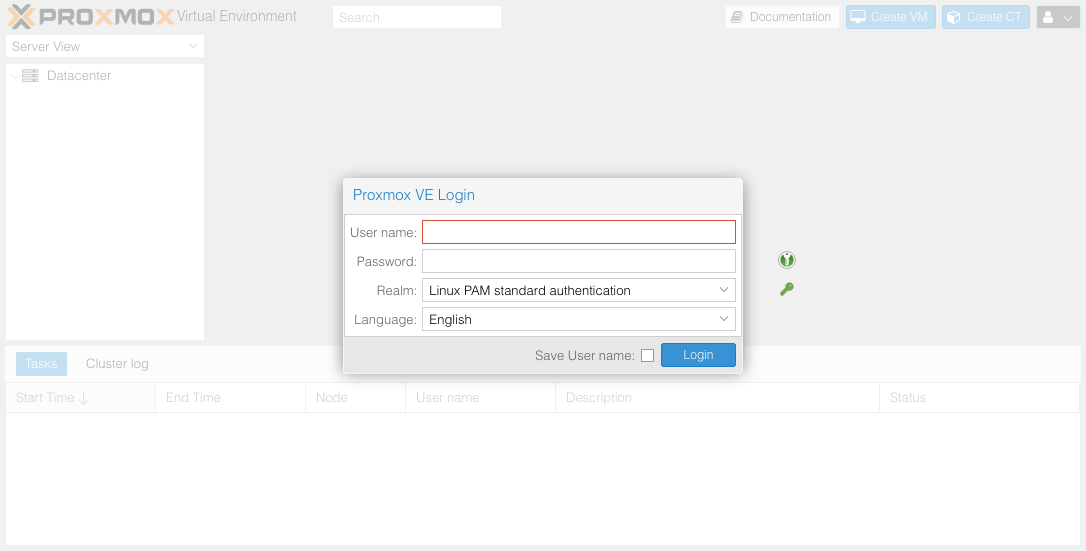Click the Create VM monitor icon

coord(858,17)
